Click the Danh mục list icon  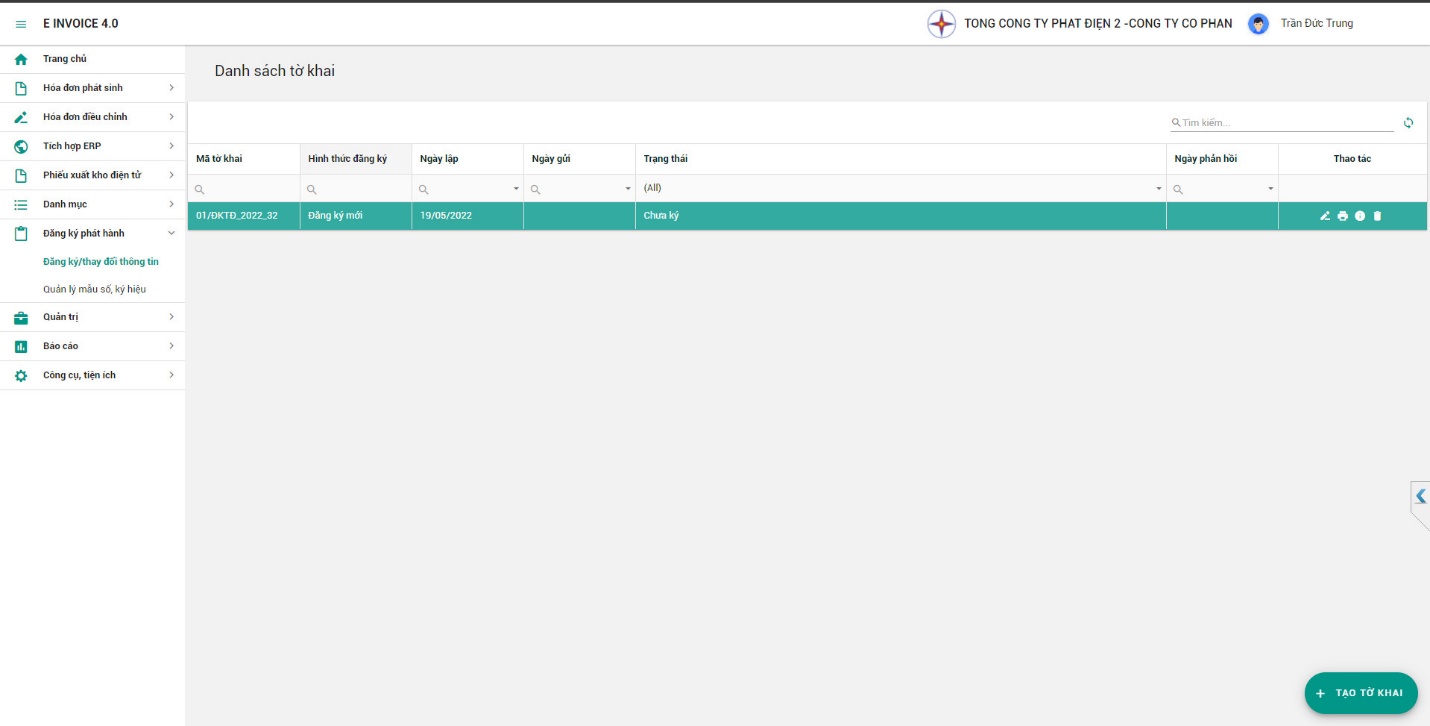tap(21, 205)
